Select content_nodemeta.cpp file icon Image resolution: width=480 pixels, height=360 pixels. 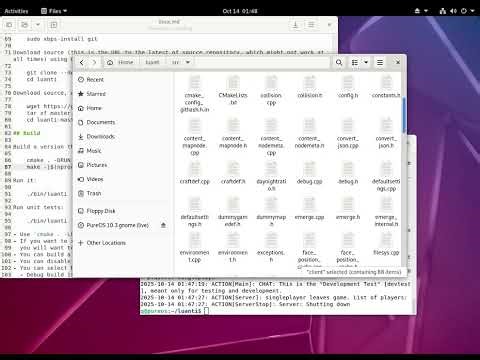pyautogui.click(x=271, y=126)
